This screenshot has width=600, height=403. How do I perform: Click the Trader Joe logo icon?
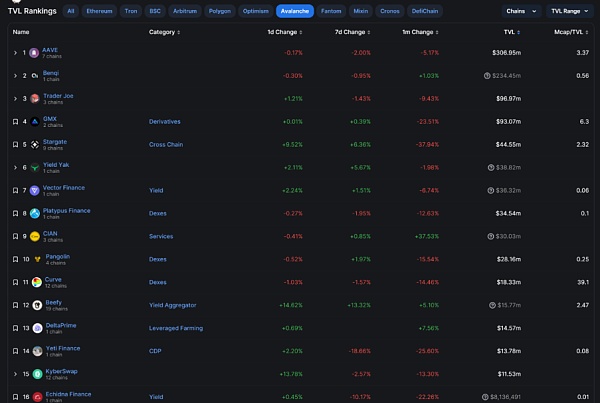pyautogui.click(x=35, y=98)
